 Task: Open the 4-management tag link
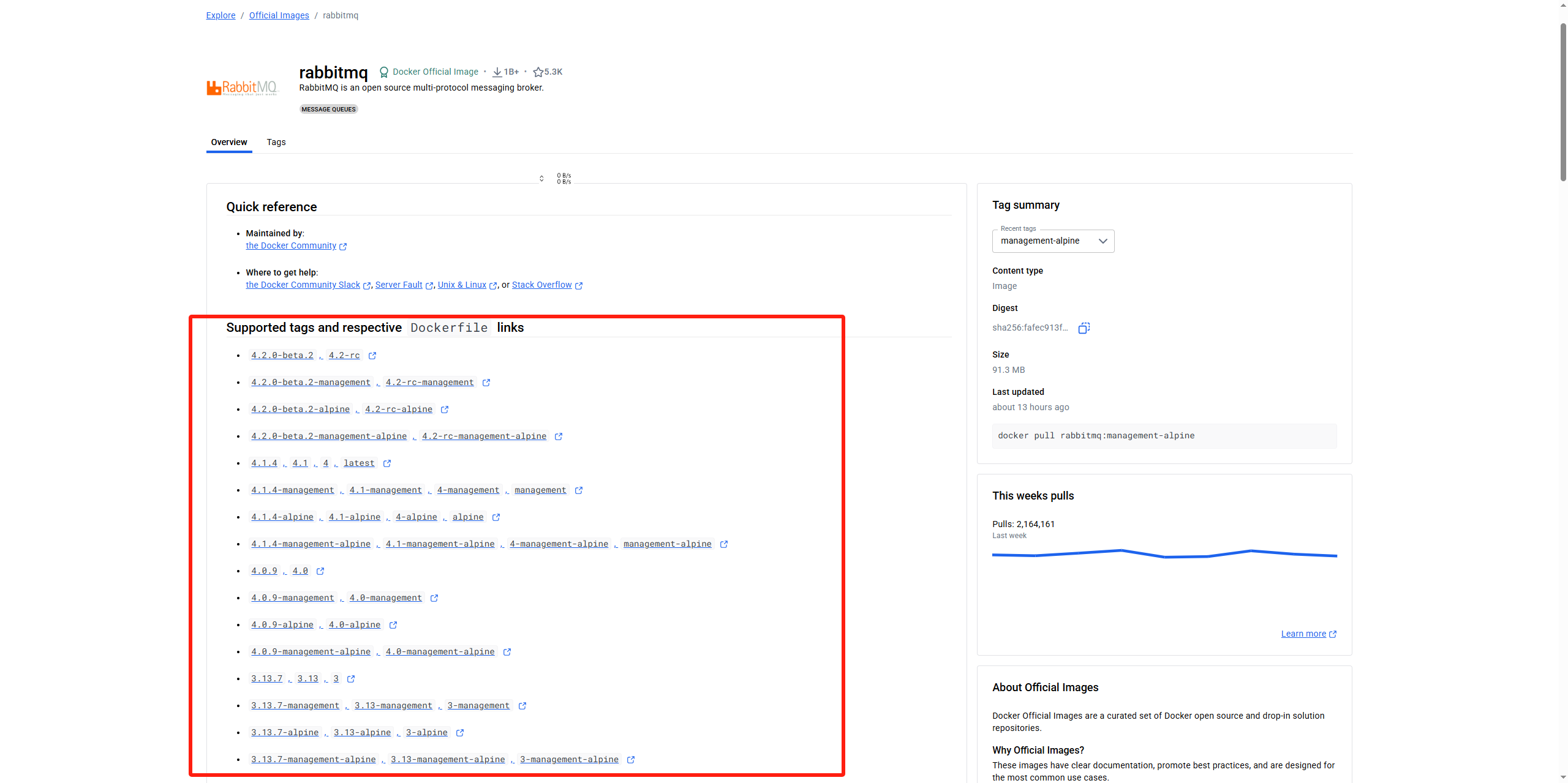click(x=468, y=490)
